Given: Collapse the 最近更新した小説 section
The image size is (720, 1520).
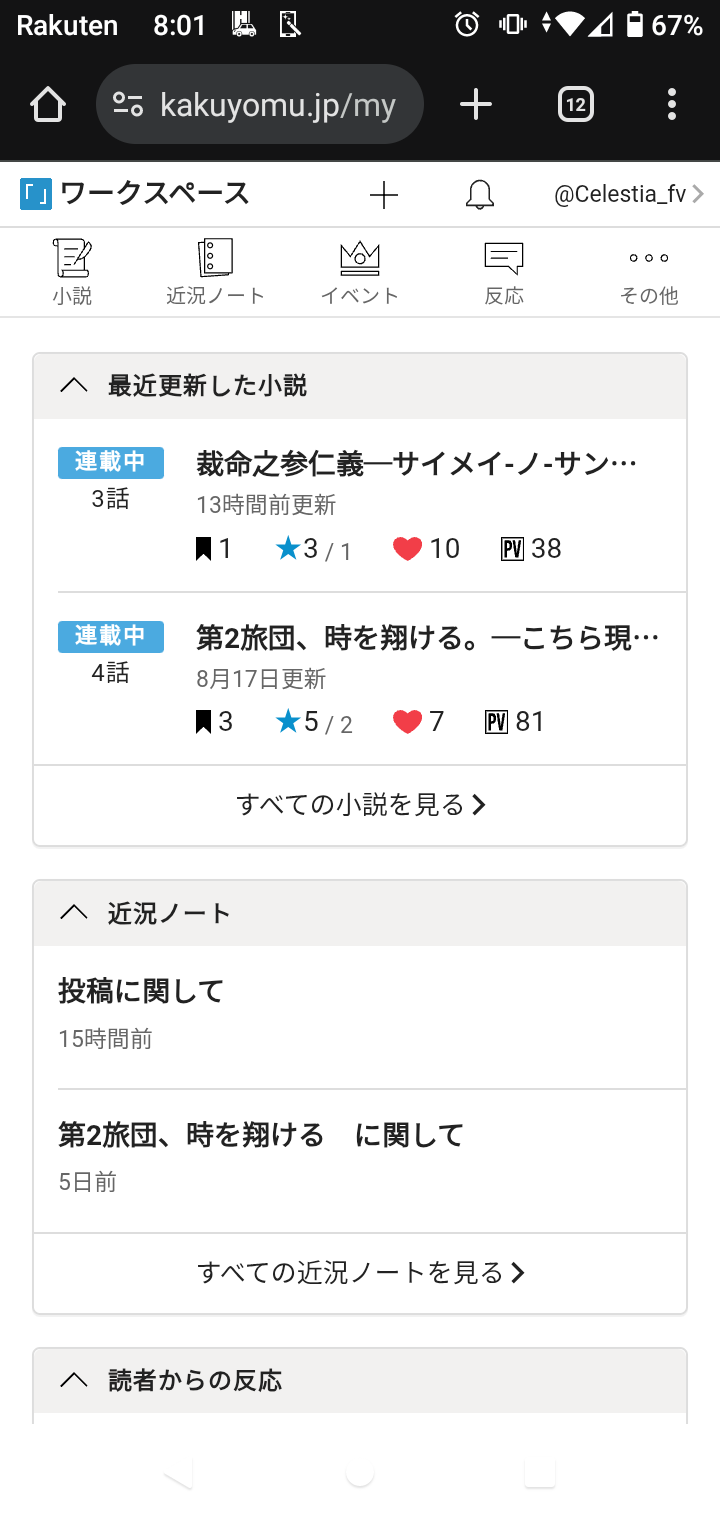Looking at the screenshot, I should coord(74,386).
